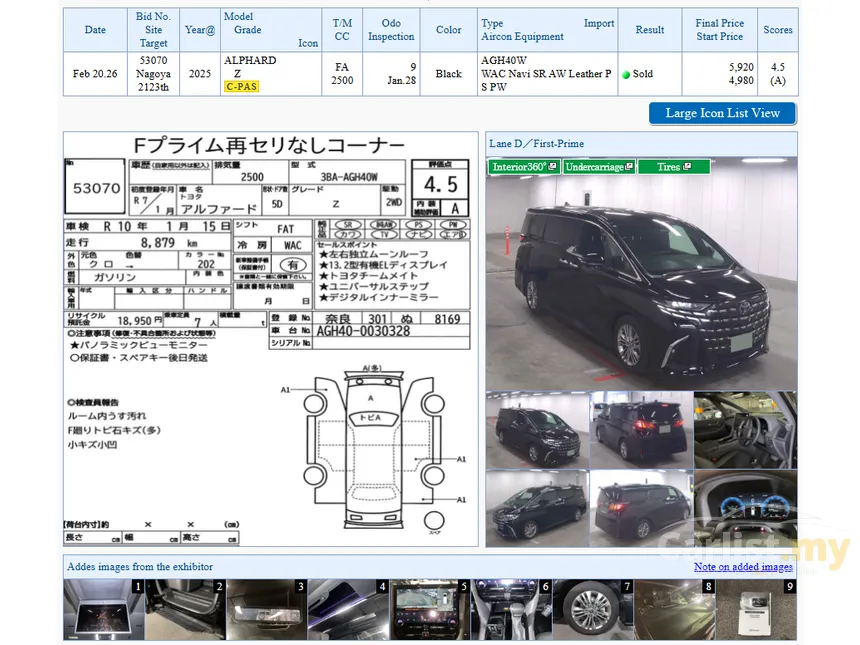Open exhibitor image 8 dark interior

(674, 610)
